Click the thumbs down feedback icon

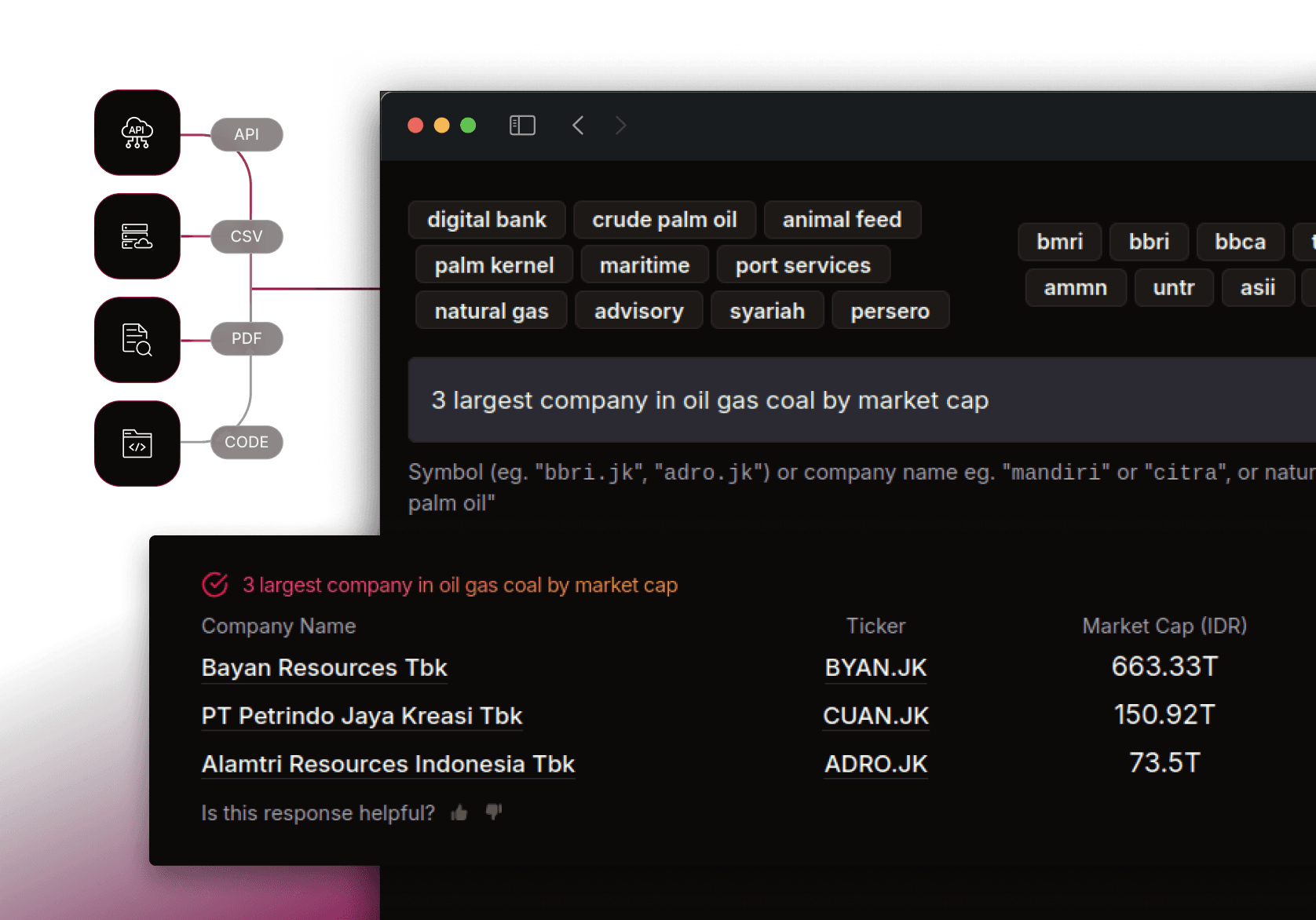(493, 812)
